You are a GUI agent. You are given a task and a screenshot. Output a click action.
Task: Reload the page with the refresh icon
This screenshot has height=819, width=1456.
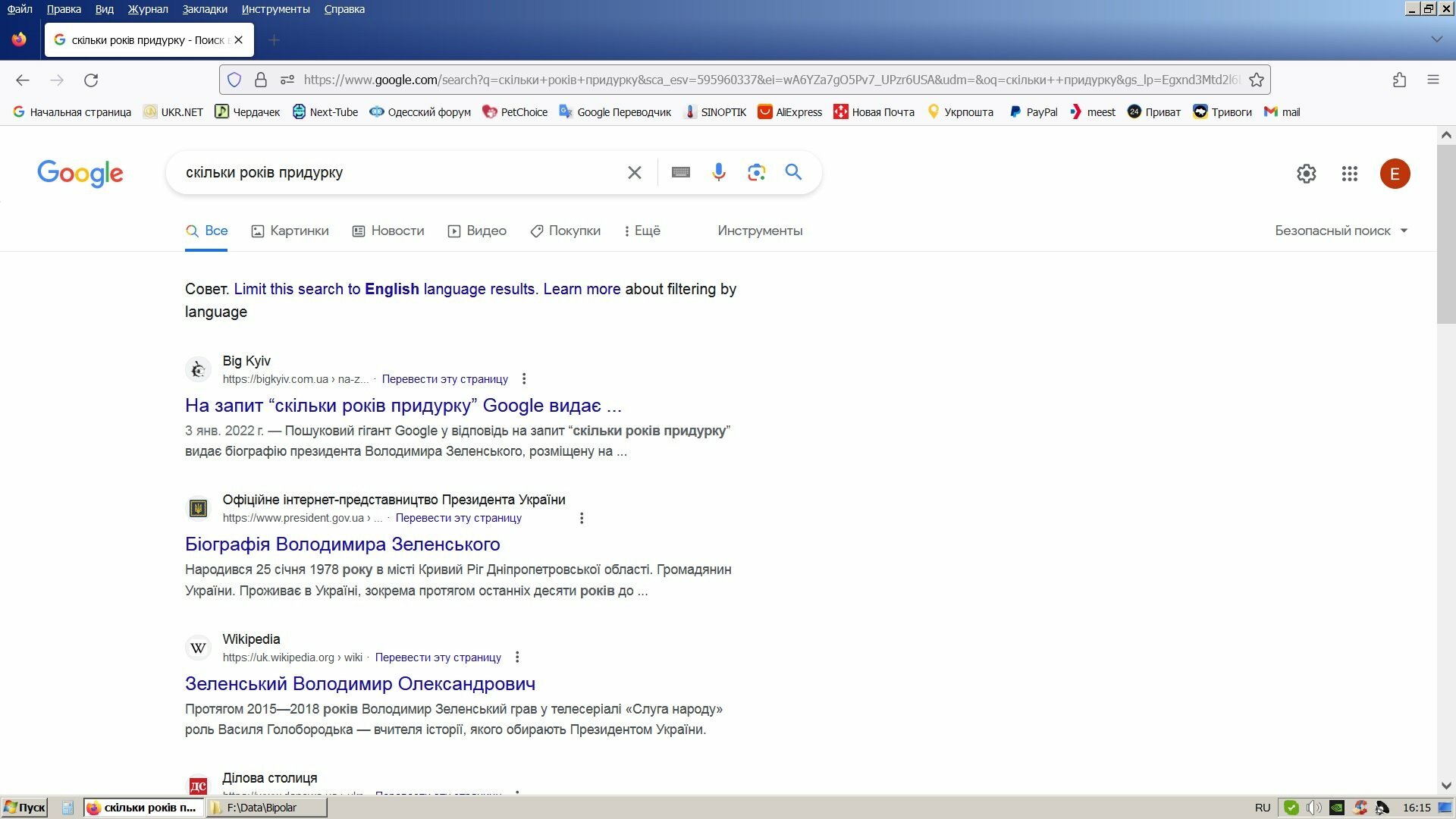tap(91, 80)
